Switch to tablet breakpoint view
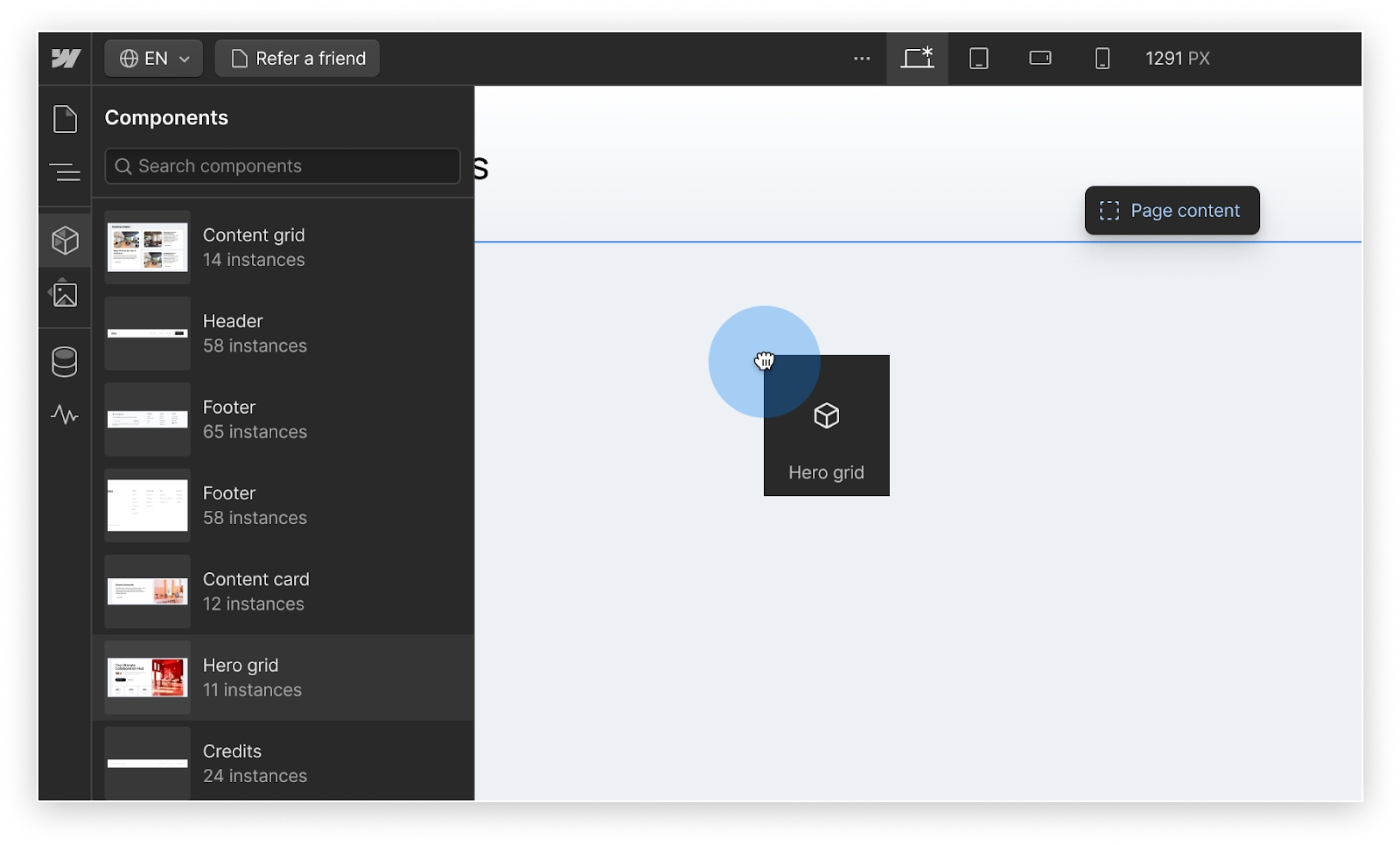The image size is (1400, 845). 979,59
